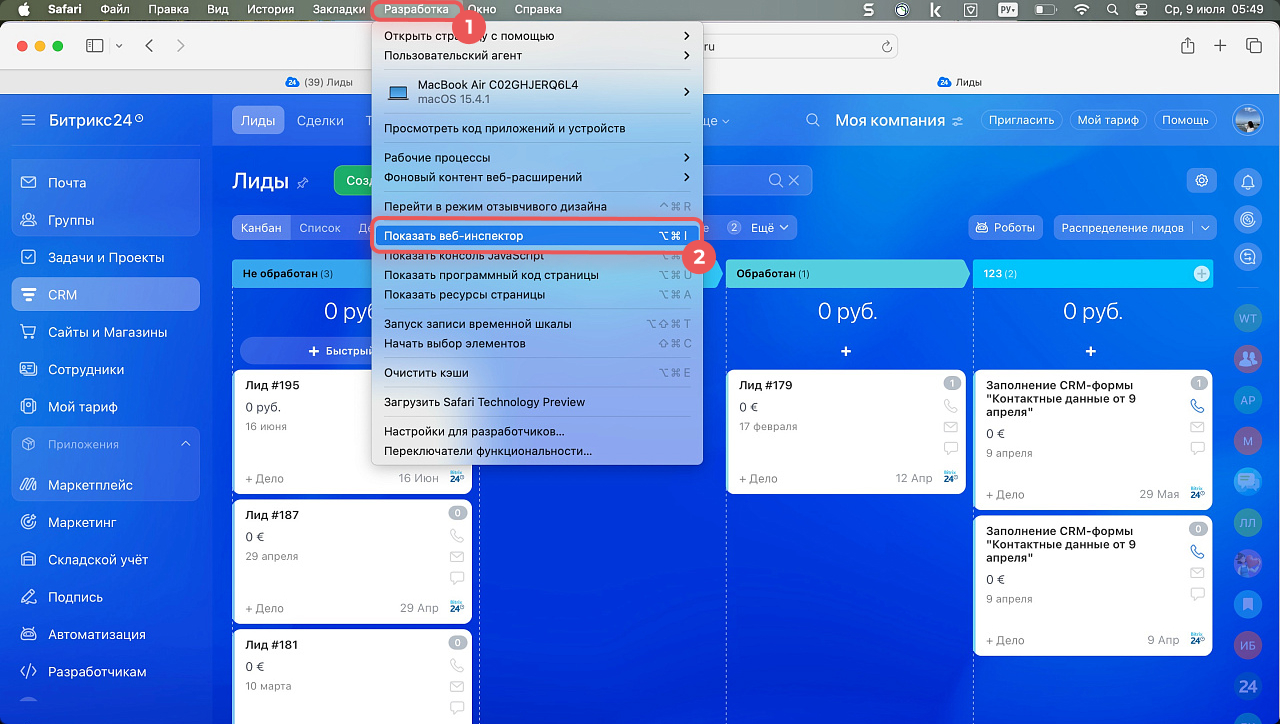Choose Перейти в режим отзывчивого дизайна
Screen dimensions: 1280x724
(x=537, y=207)
